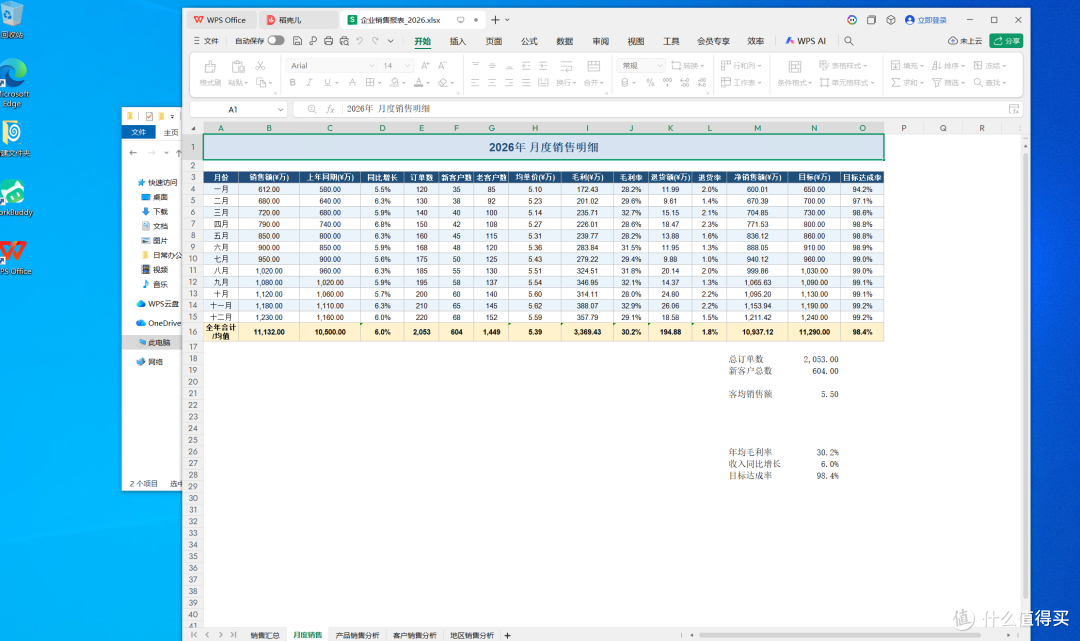Switch to the 产品销售分析 sheet tab
The width and height of the screenshot is (1080, 641).
click(357, 635)
